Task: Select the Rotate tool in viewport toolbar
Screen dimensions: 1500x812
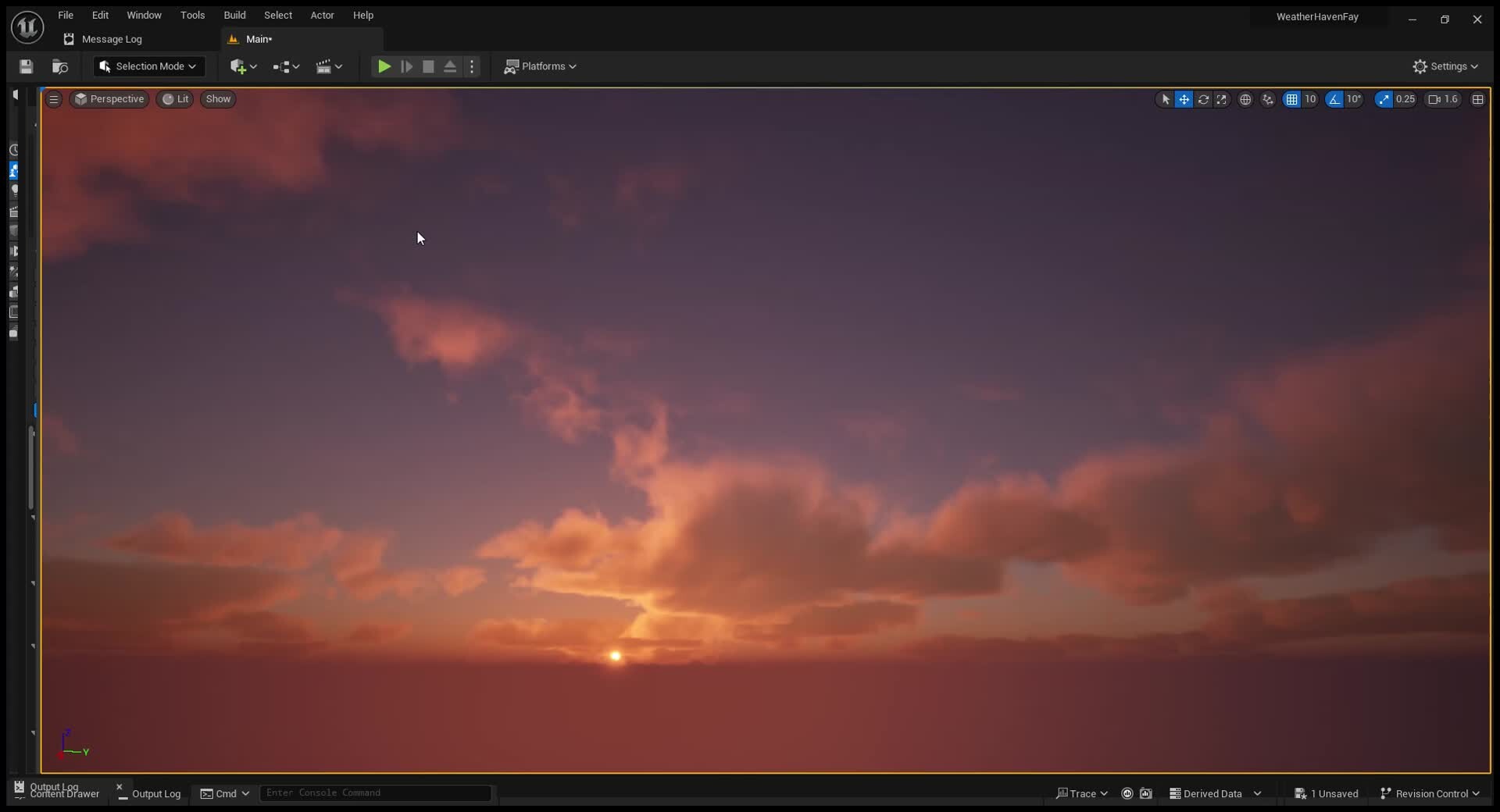Action: (1204, 99)
